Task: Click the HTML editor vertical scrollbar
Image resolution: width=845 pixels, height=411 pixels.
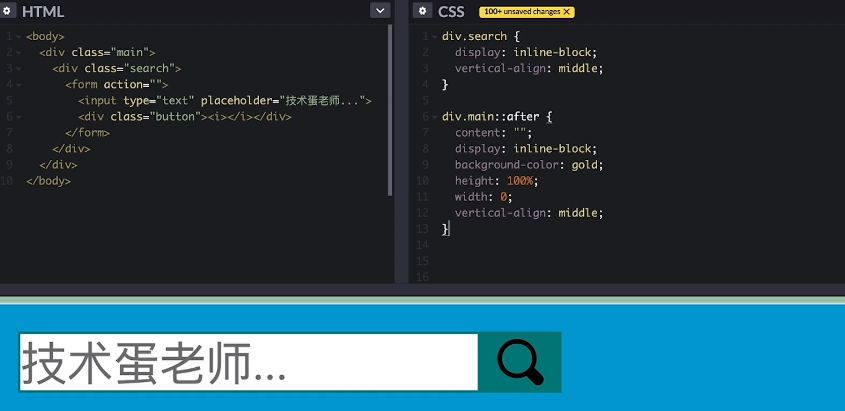Action: [x=390, y=110]
